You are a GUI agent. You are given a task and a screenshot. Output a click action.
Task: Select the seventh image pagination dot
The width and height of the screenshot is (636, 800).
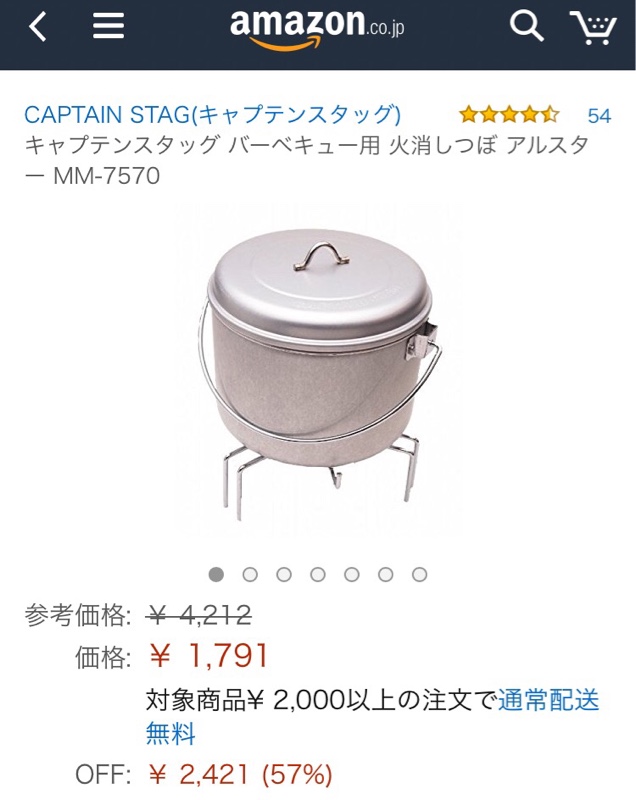click(x=419, y=574)
